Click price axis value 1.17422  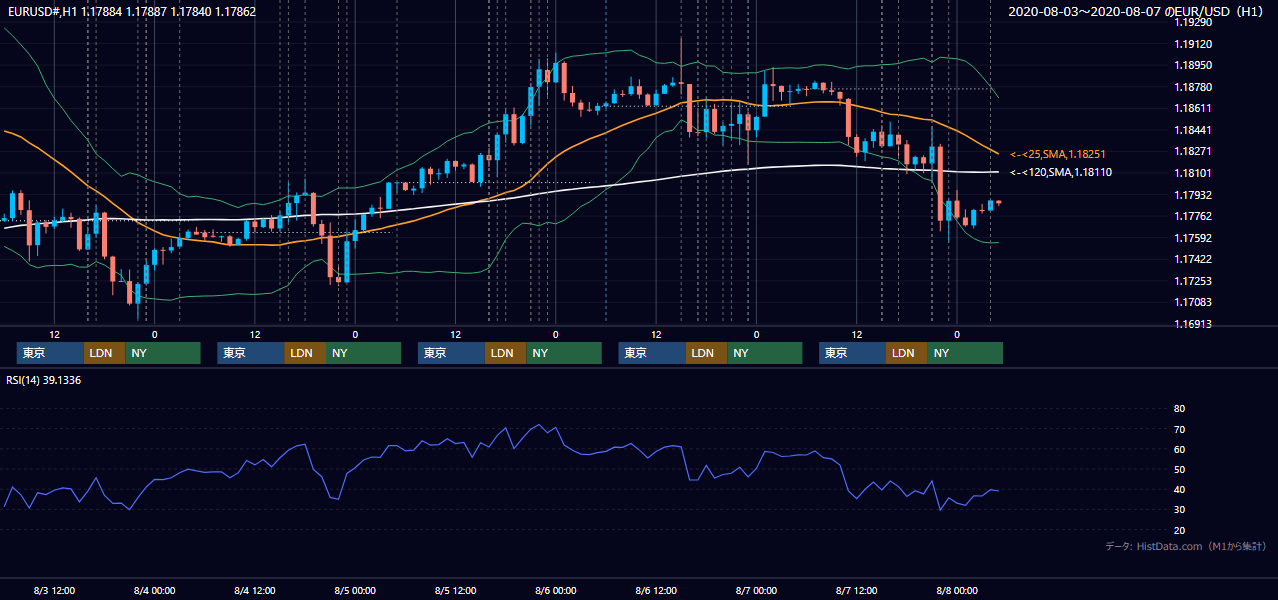click(x=1193, y=259)
